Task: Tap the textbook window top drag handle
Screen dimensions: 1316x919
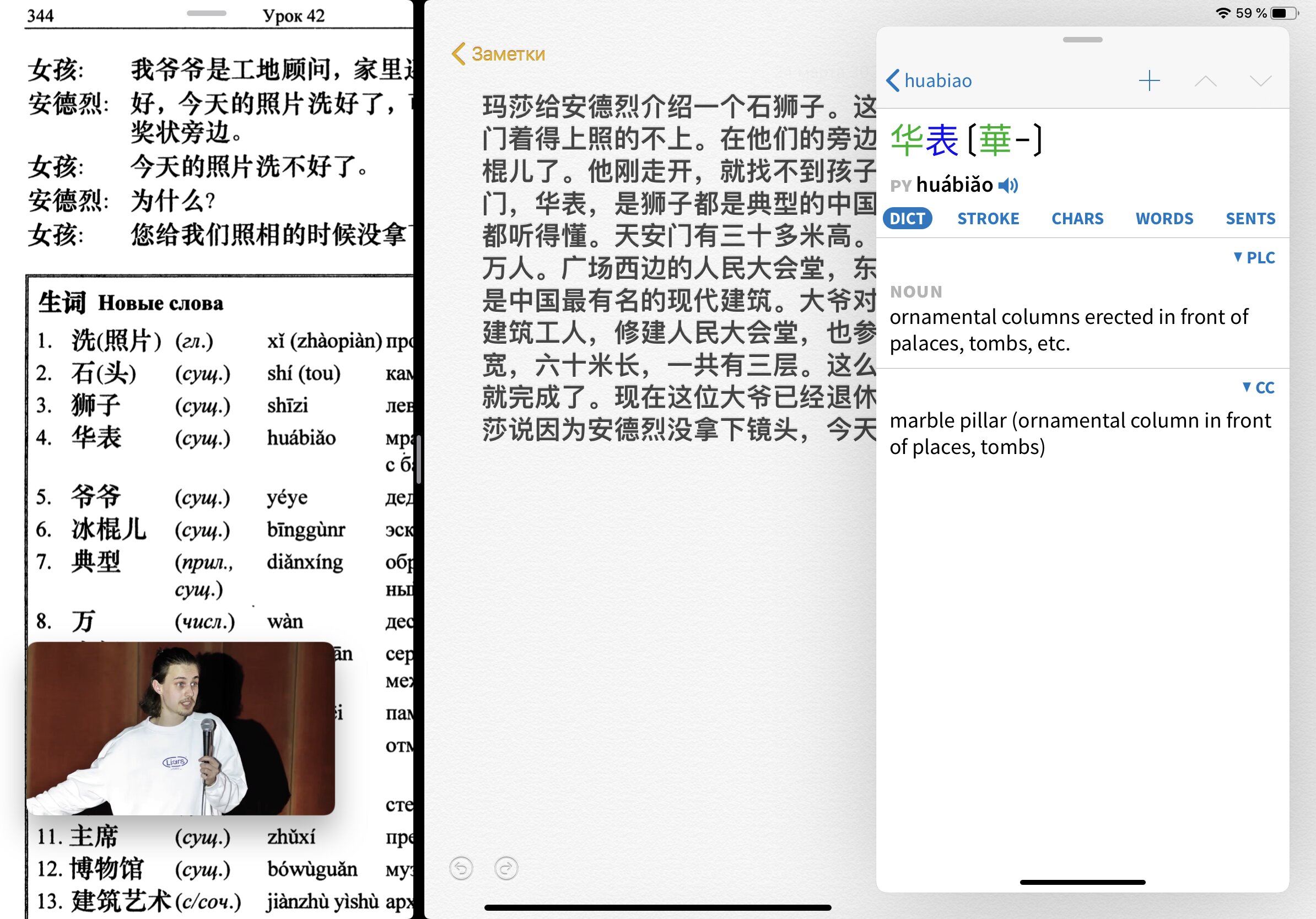Action: tap(206, 13)
